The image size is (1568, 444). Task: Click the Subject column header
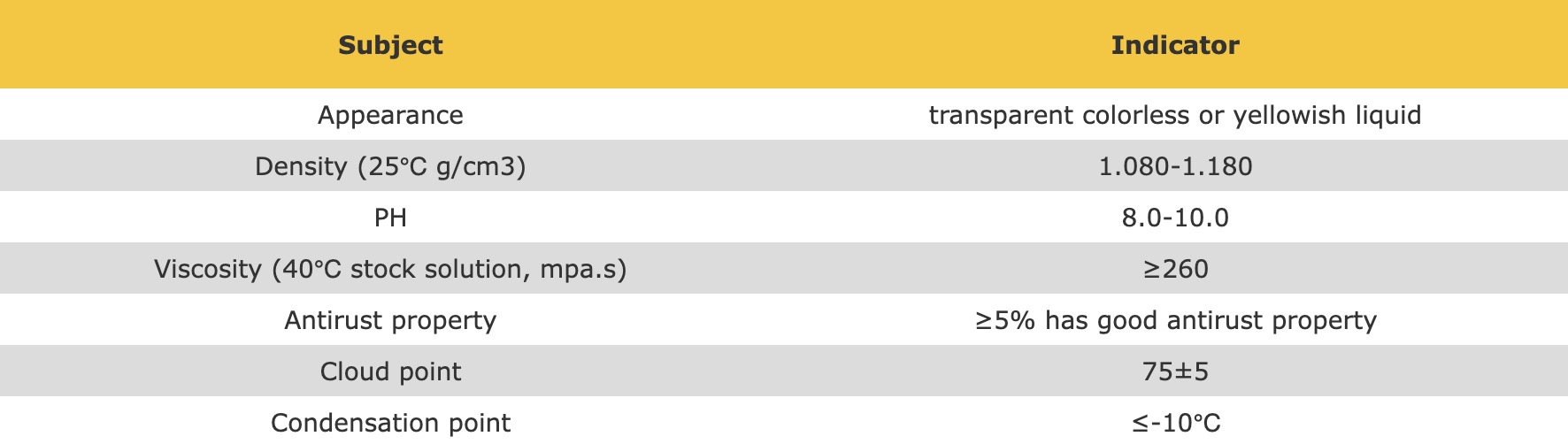[x=390, y=45]
